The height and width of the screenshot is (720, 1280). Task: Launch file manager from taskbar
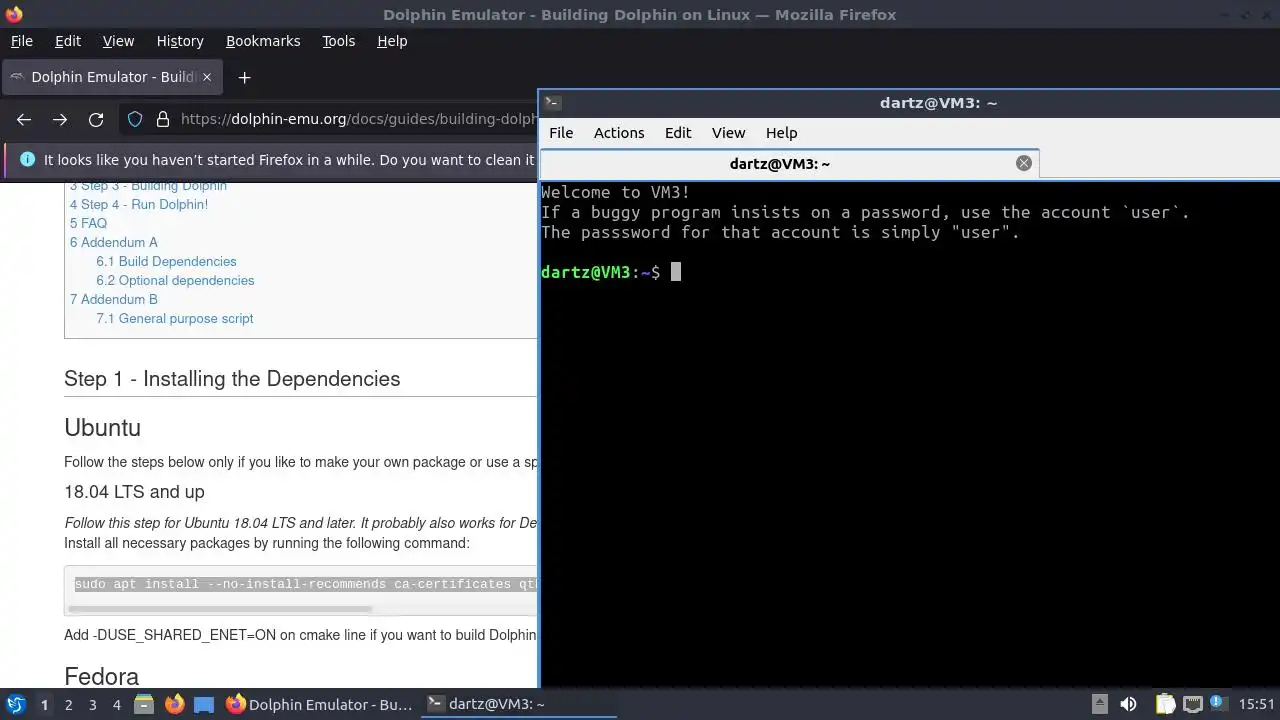[x=143, y=704]
